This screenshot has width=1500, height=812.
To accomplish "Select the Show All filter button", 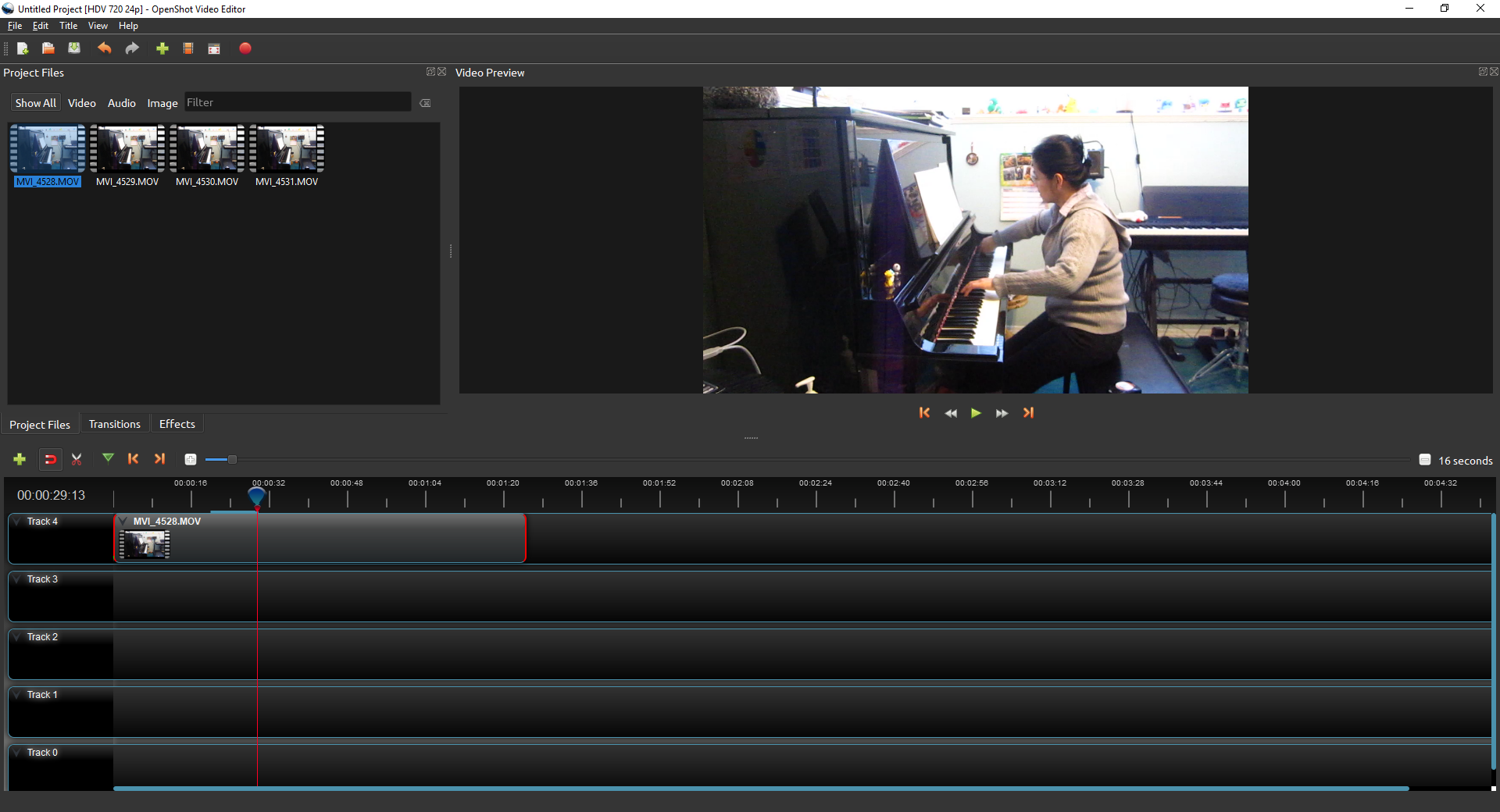I will tap(35, 103).
